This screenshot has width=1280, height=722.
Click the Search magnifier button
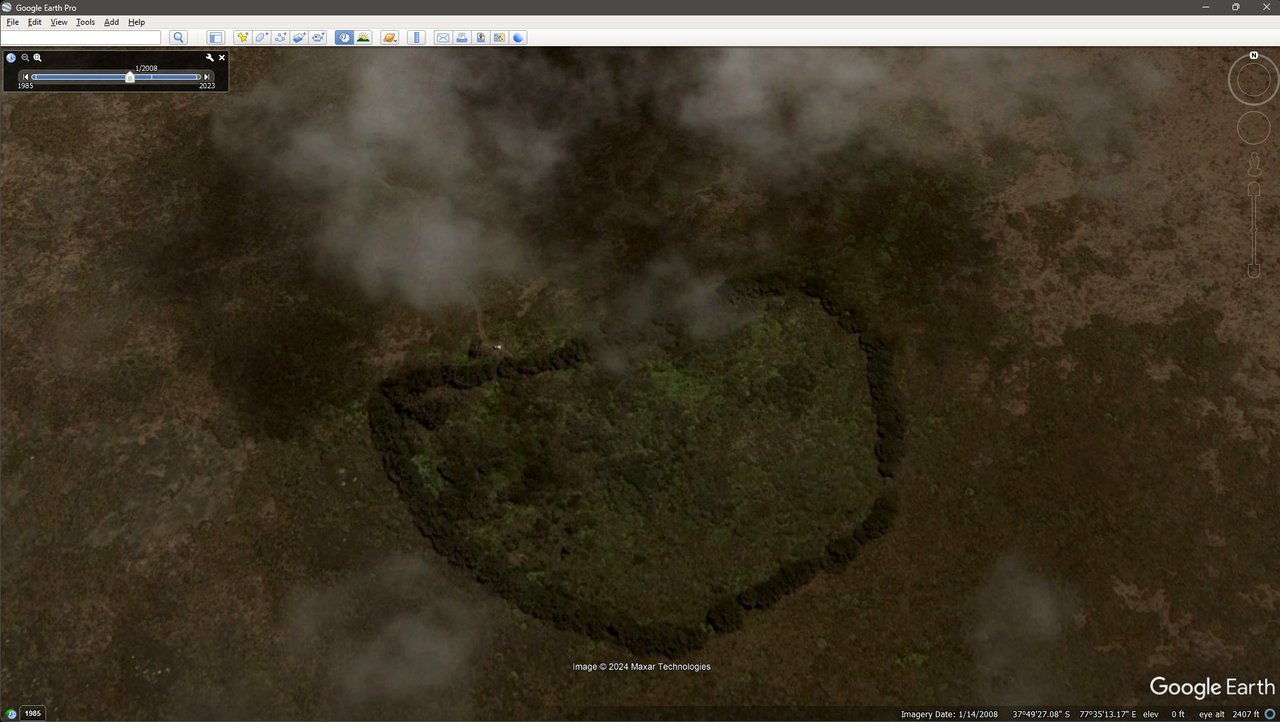178,38
